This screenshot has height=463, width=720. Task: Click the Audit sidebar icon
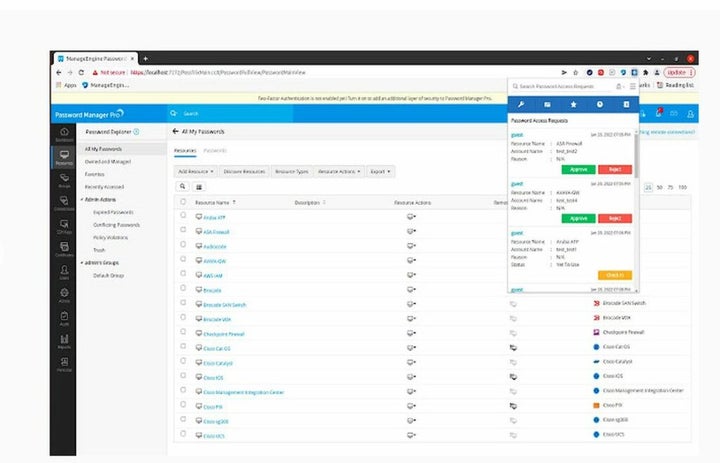(x=64, y=318)
